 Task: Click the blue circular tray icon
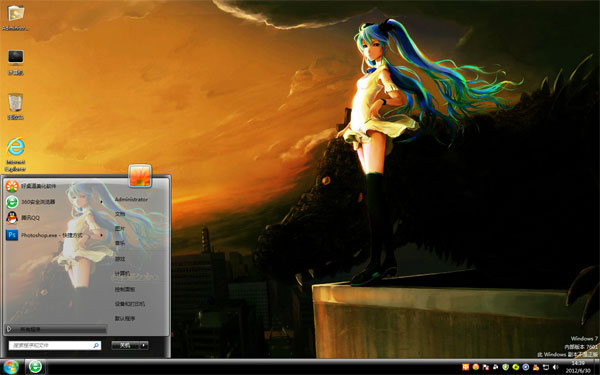pos(526,367)
